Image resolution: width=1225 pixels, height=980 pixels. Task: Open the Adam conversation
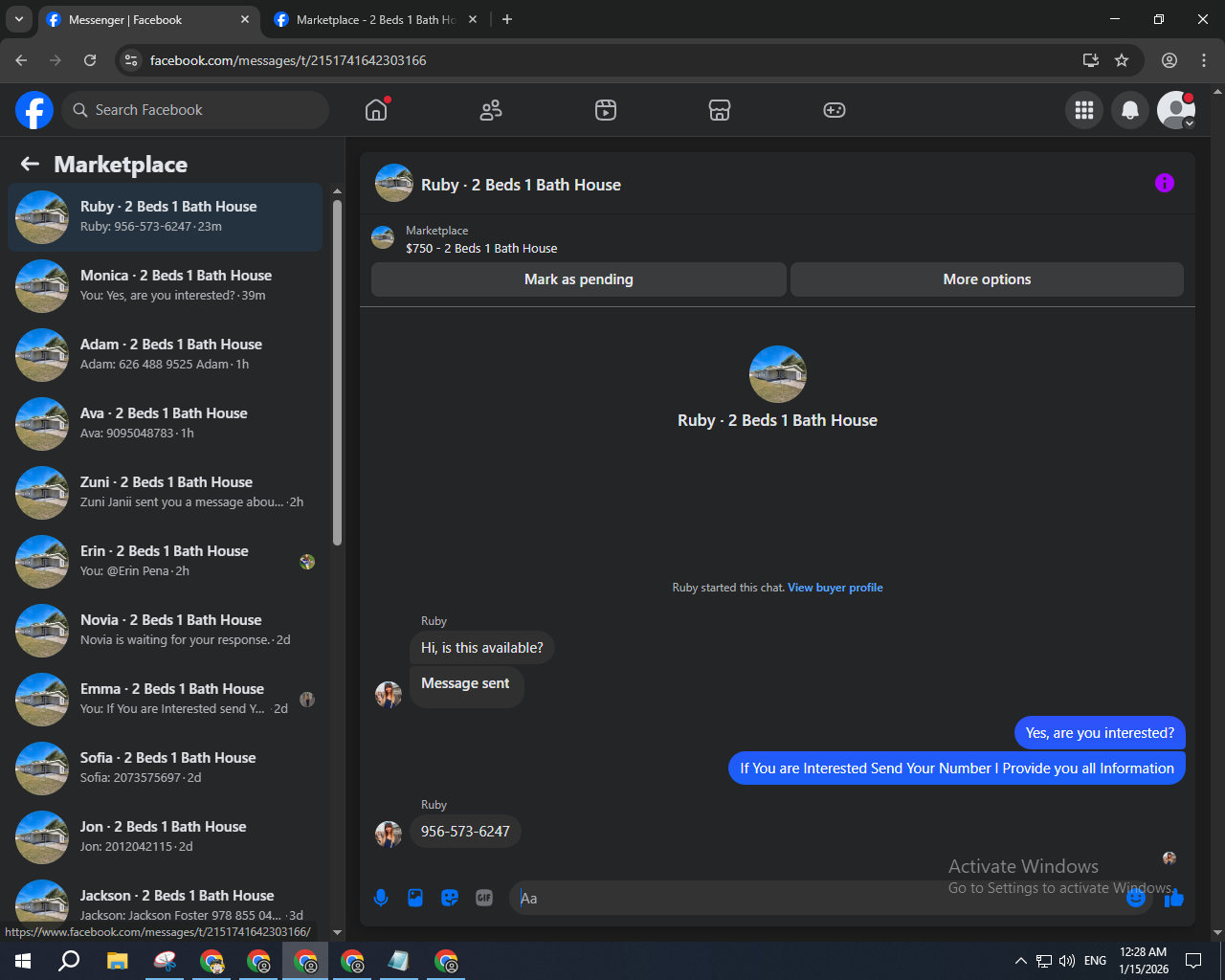[166, 355]
